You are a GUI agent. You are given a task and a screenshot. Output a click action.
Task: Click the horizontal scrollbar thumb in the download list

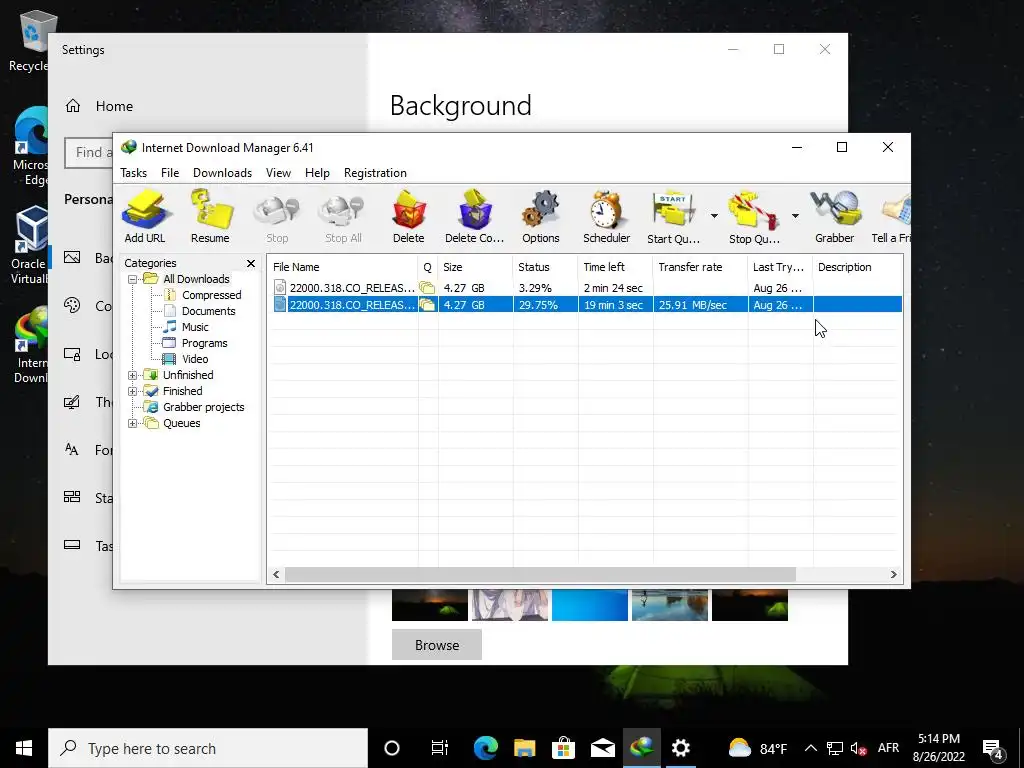[x=540, y=575]
